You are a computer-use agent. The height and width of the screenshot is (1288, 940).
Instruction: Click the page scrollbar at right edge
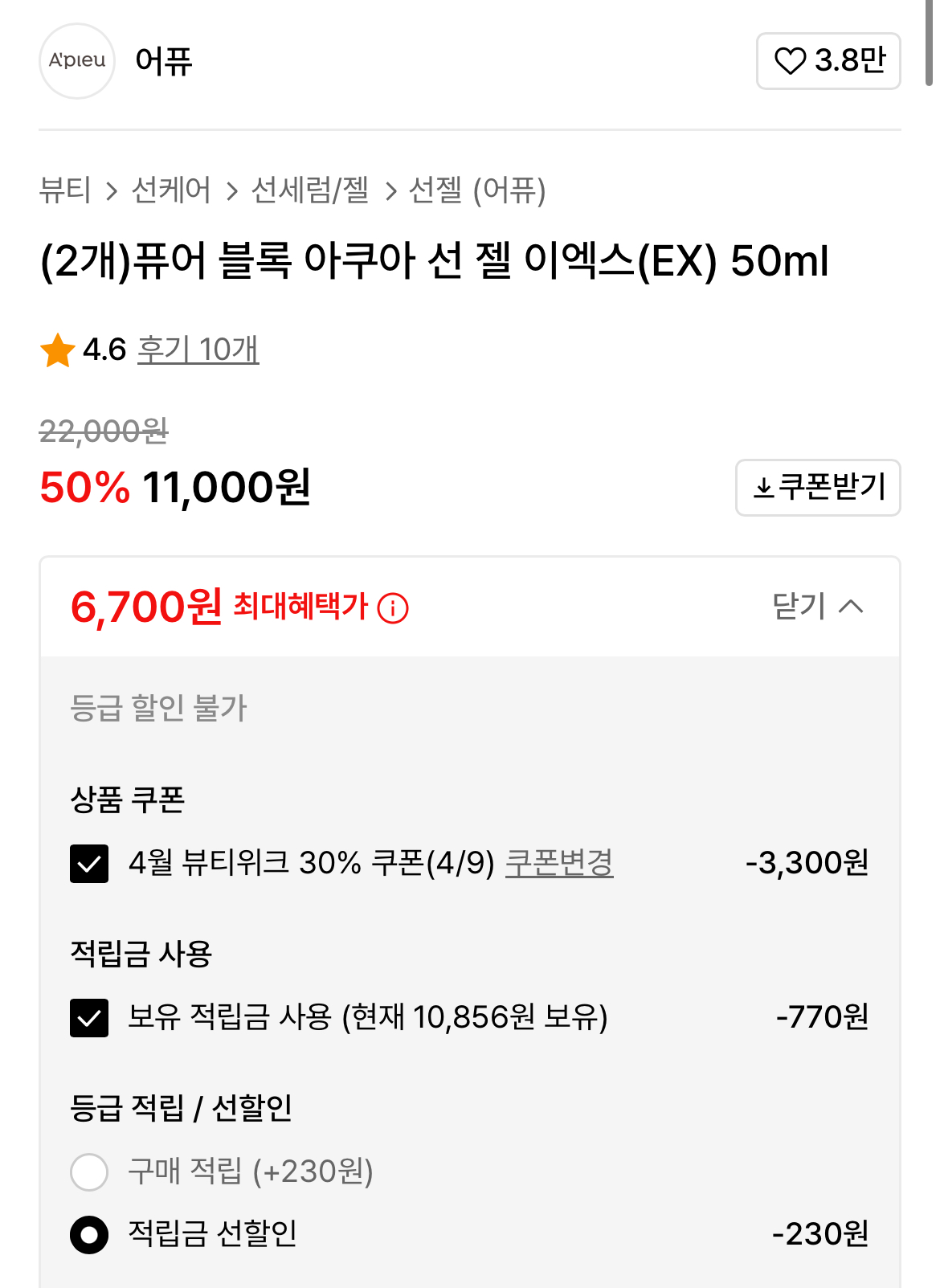point(930,40)
